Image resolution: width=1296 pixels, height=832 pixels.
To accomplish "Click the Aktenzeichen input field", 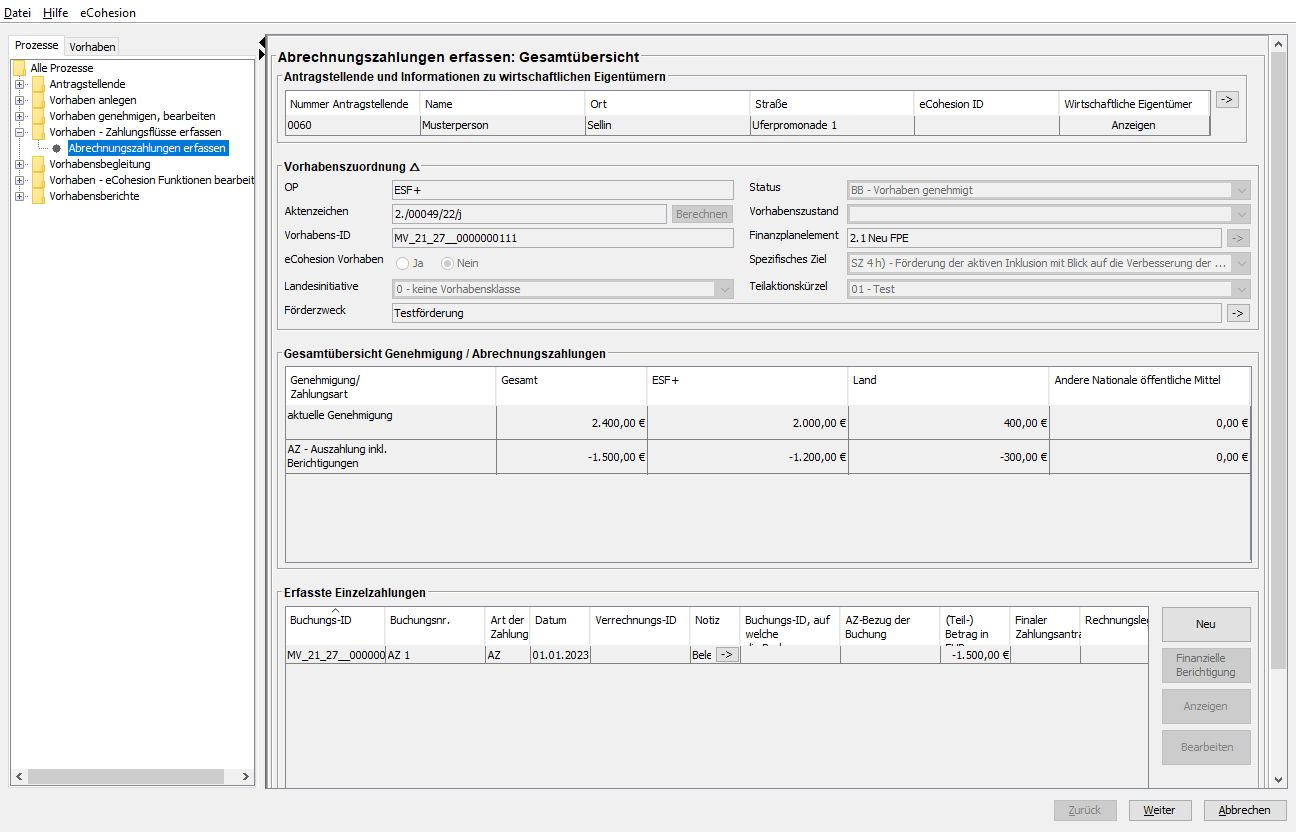I will [x=529, y=214].
